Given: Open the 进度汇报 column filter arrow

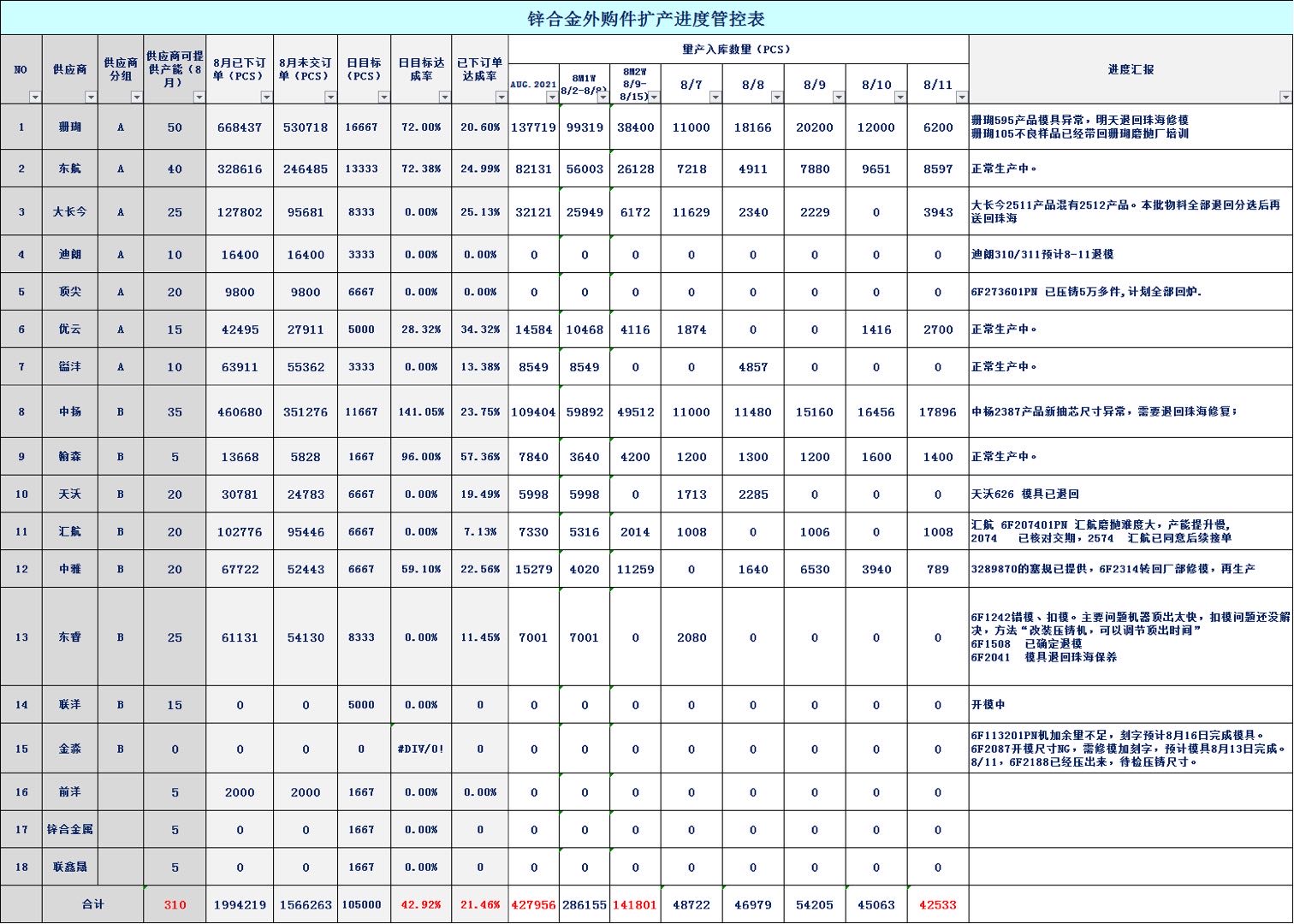Looking at the screenshot, I should pos(1285,98).
